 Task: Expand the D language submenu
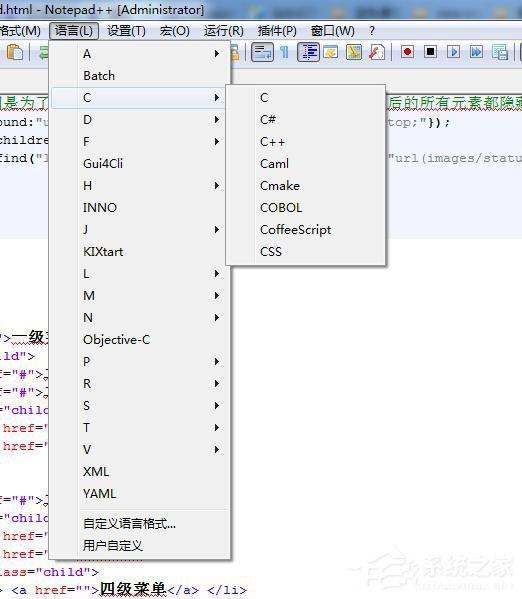pos(140,120)
